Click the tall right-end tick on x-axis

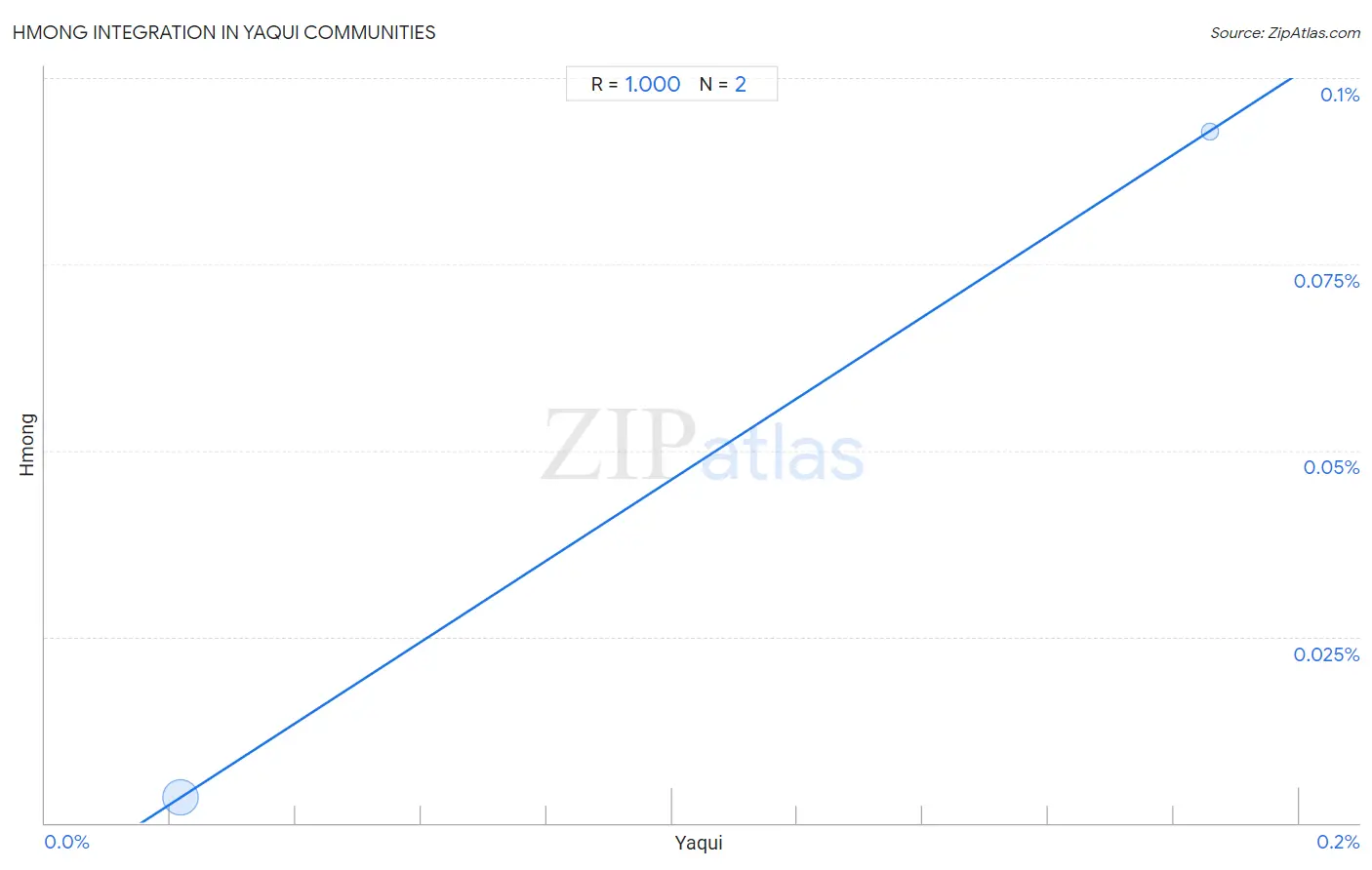1298,806
